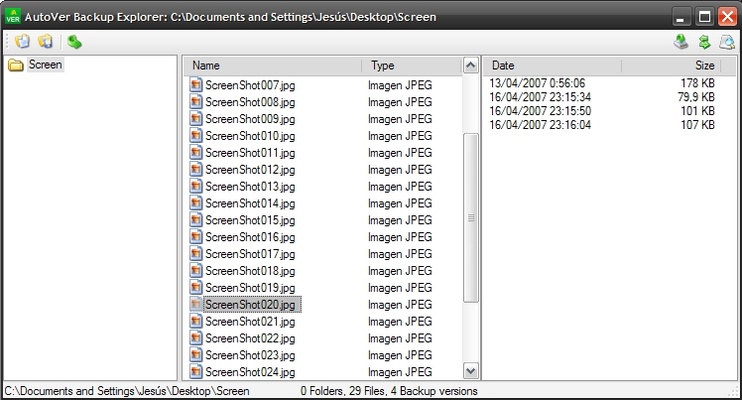Click the green arrow onto drive restore icon
The image size is (742, 400).
(680, 42)
